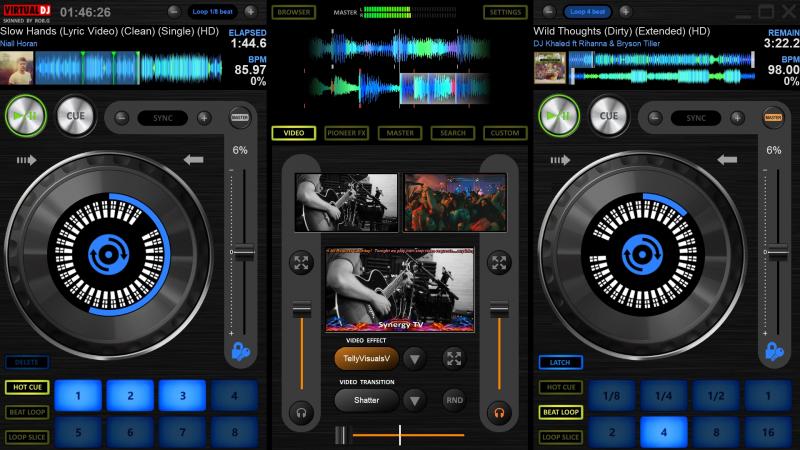Click left deck striped forward arrow icon

[27, 160]
